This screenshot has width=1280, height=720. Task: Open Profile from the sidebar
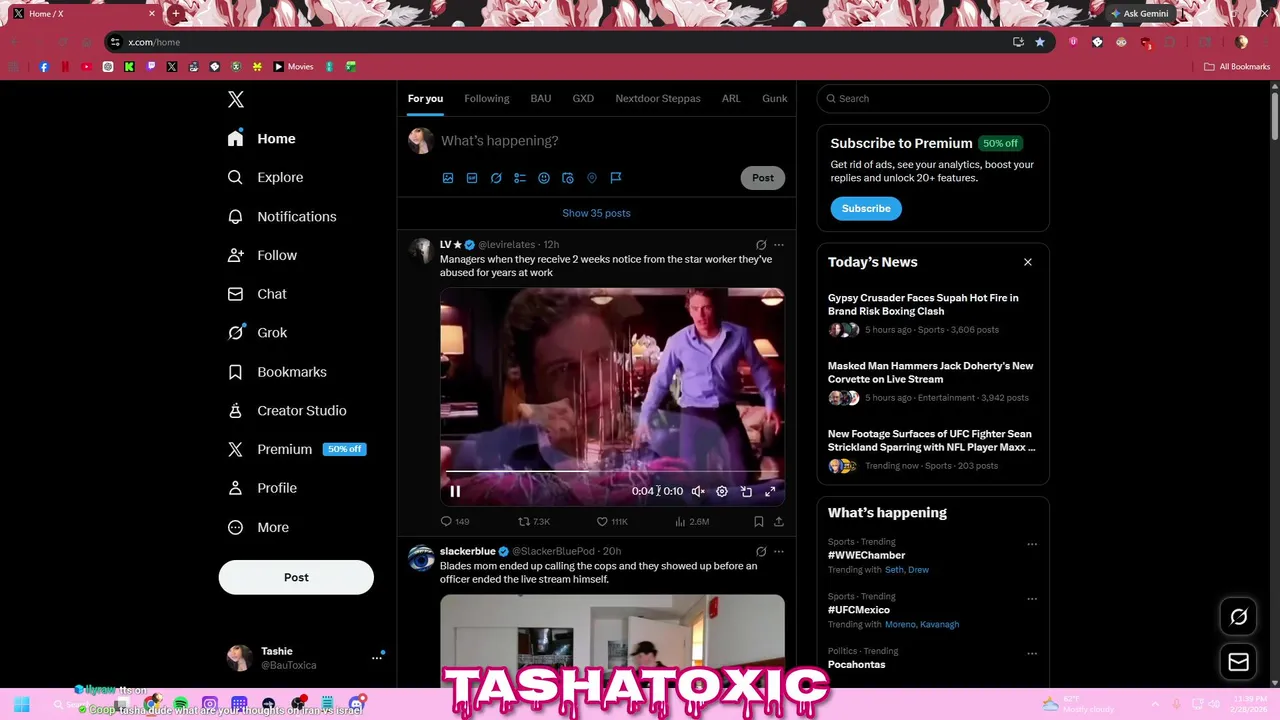pos(262,488)
